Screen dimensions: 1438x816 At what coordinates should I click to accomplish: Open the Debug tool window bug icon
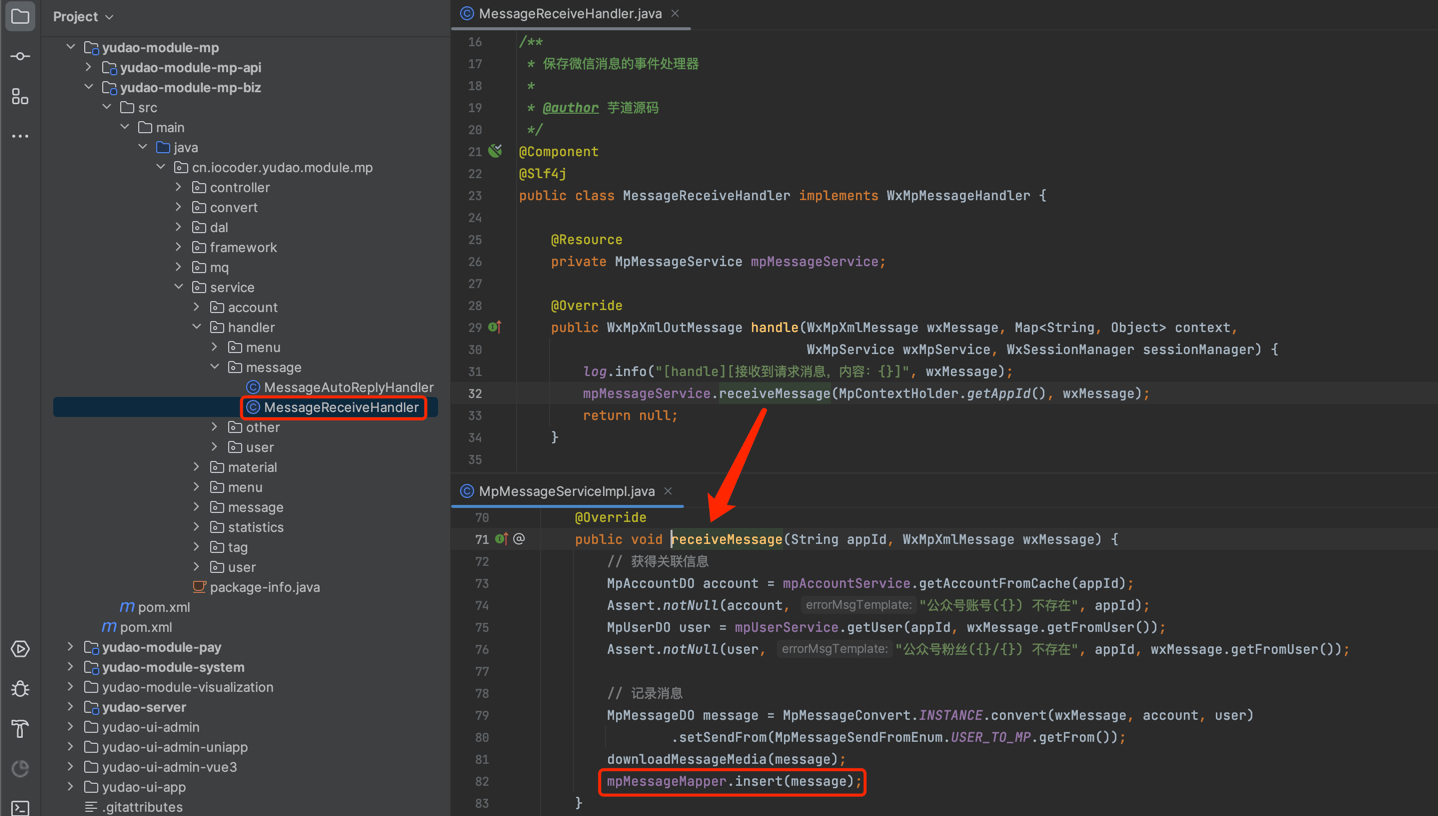coord(20,689)
